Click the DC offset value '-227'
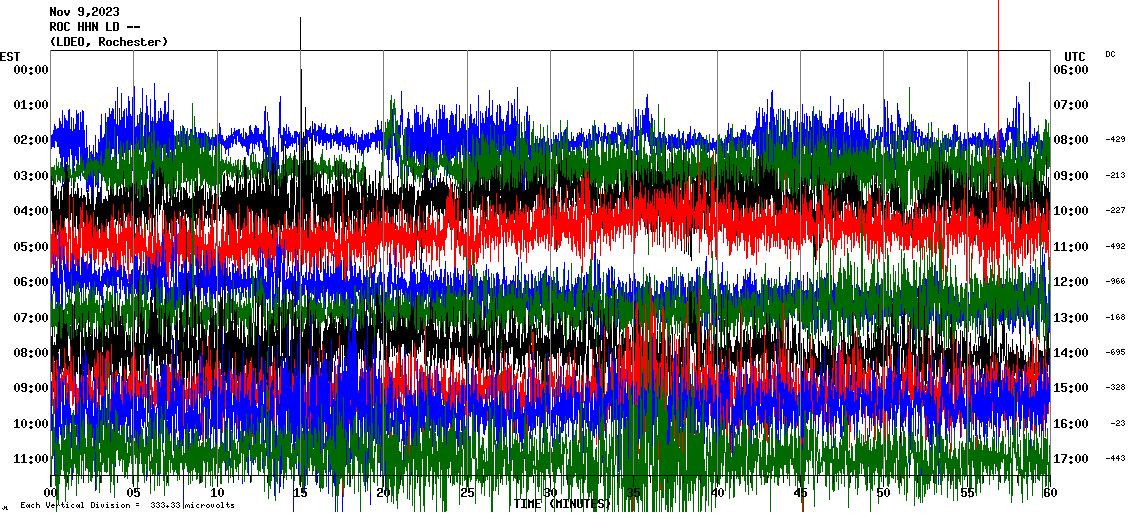Image resolution: width=1130 pixels, height=519 pixels. [x=1116, y=210]
